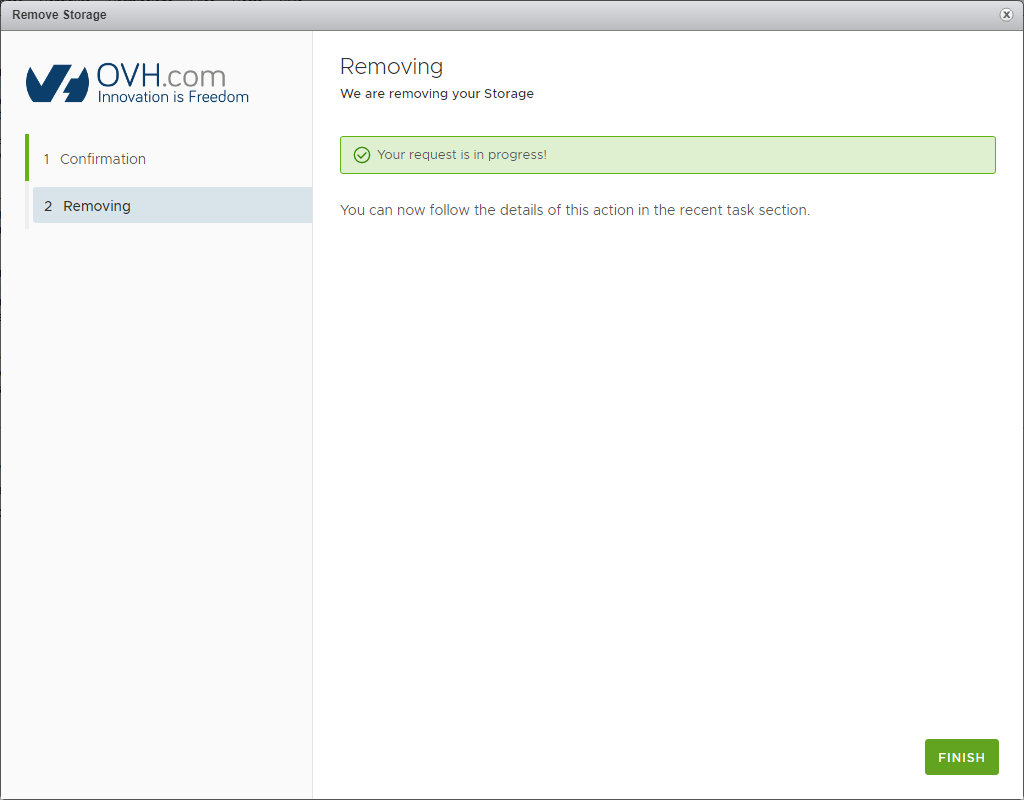
Task: Click the middle of the title bar
Action: 512,15
